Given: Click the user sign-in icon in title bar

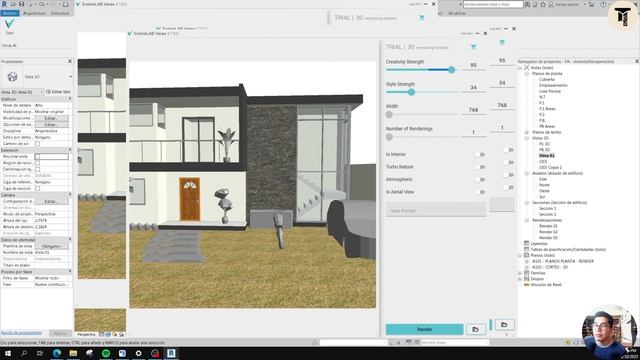Looking at the screenshot, I should (551, 4).
